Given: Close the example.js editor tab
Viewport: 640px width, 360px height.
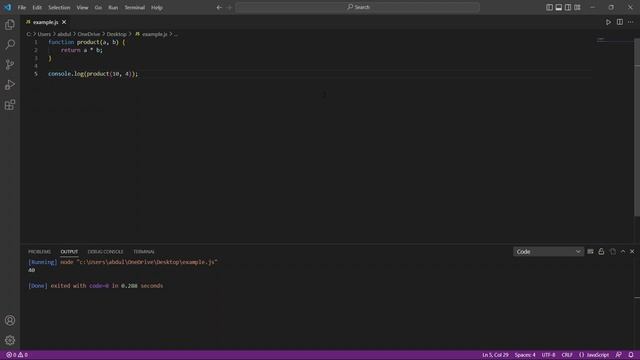Looking at the screenshot, I should coord(64,22).
